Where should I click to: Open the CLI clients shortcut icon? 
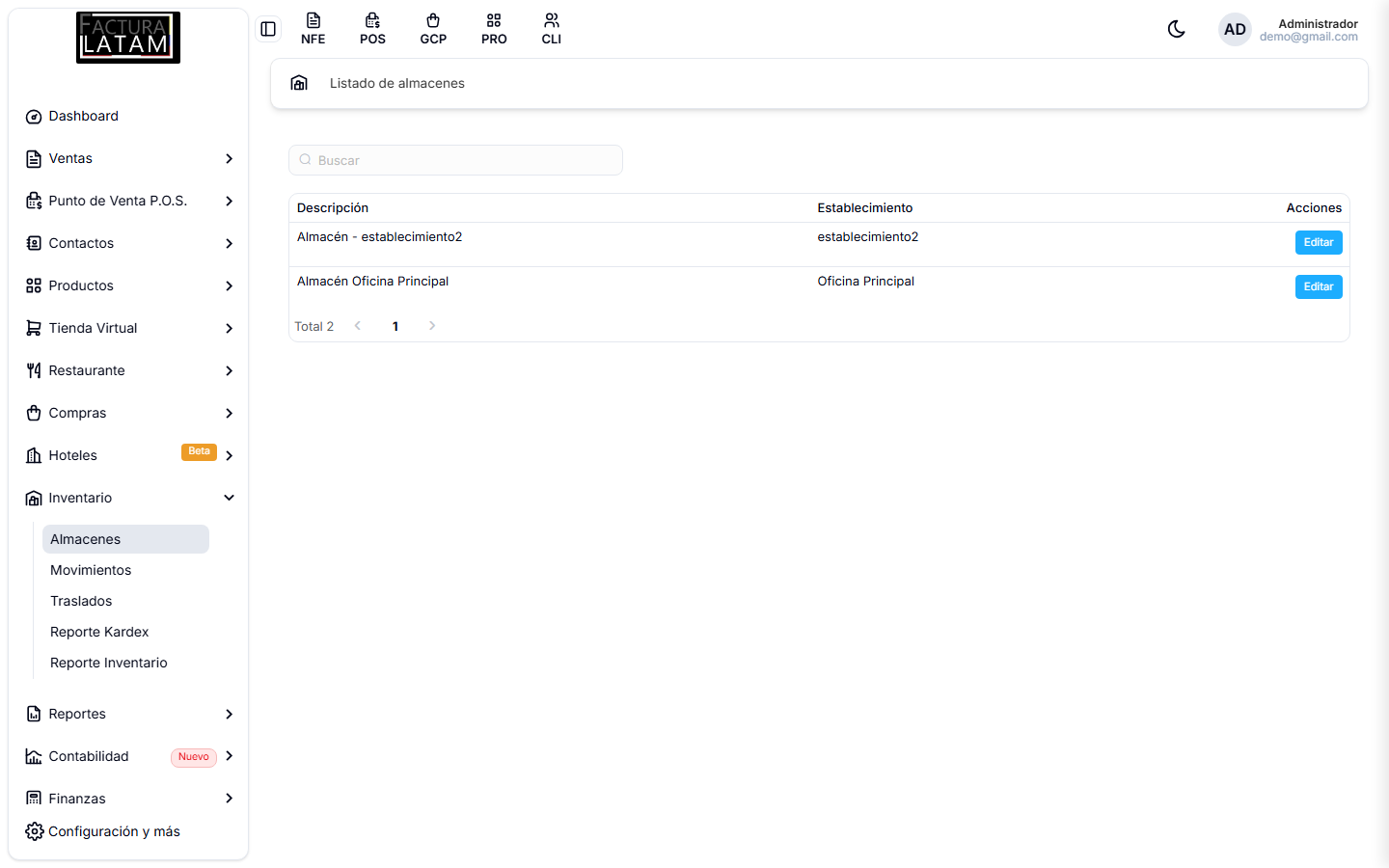552,29
